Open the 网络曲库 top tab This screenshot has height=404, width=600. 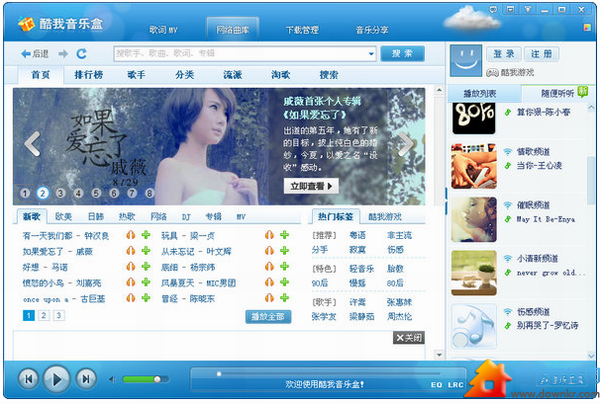[x=233, y=29]
